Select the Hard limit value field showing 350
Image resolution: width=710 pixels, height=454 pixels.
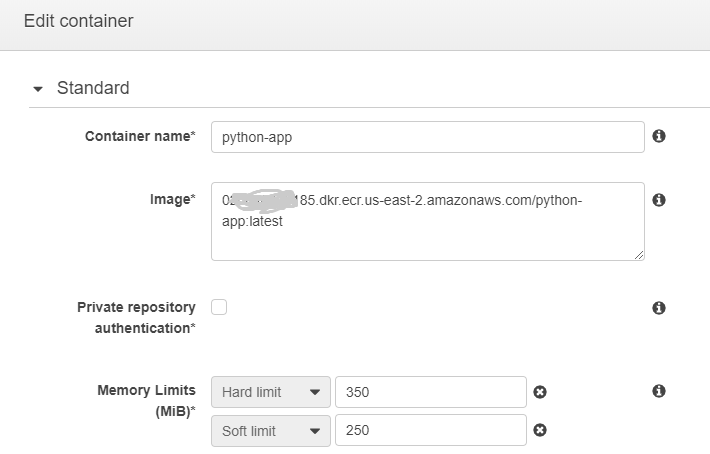[x=430, y=392]
